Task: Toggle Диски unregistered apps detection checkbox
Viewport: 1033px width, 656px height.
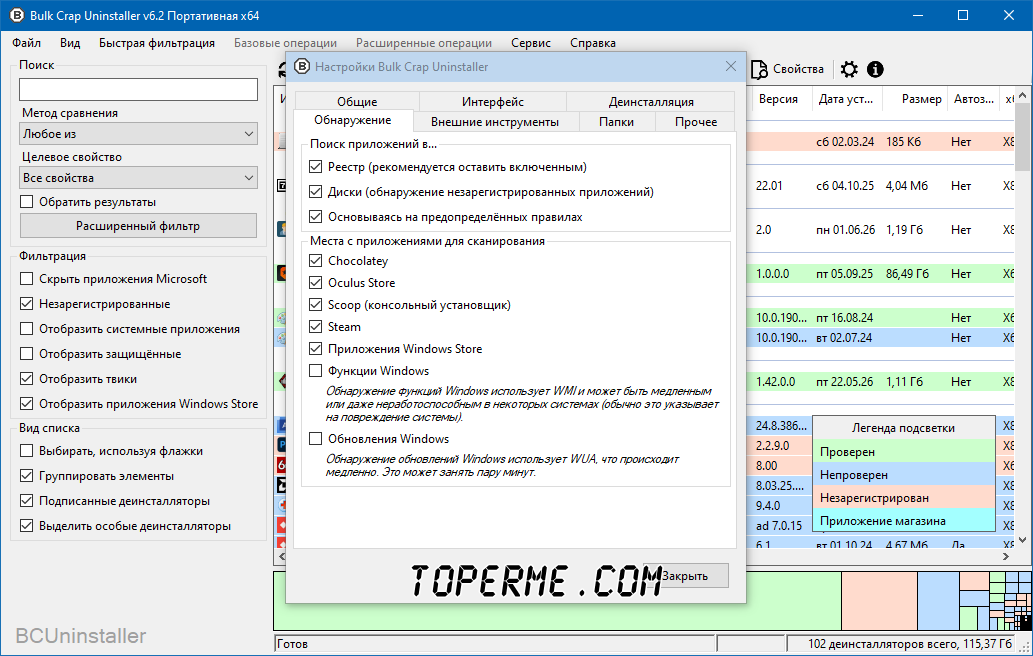Action: click(x=316, y=192)
